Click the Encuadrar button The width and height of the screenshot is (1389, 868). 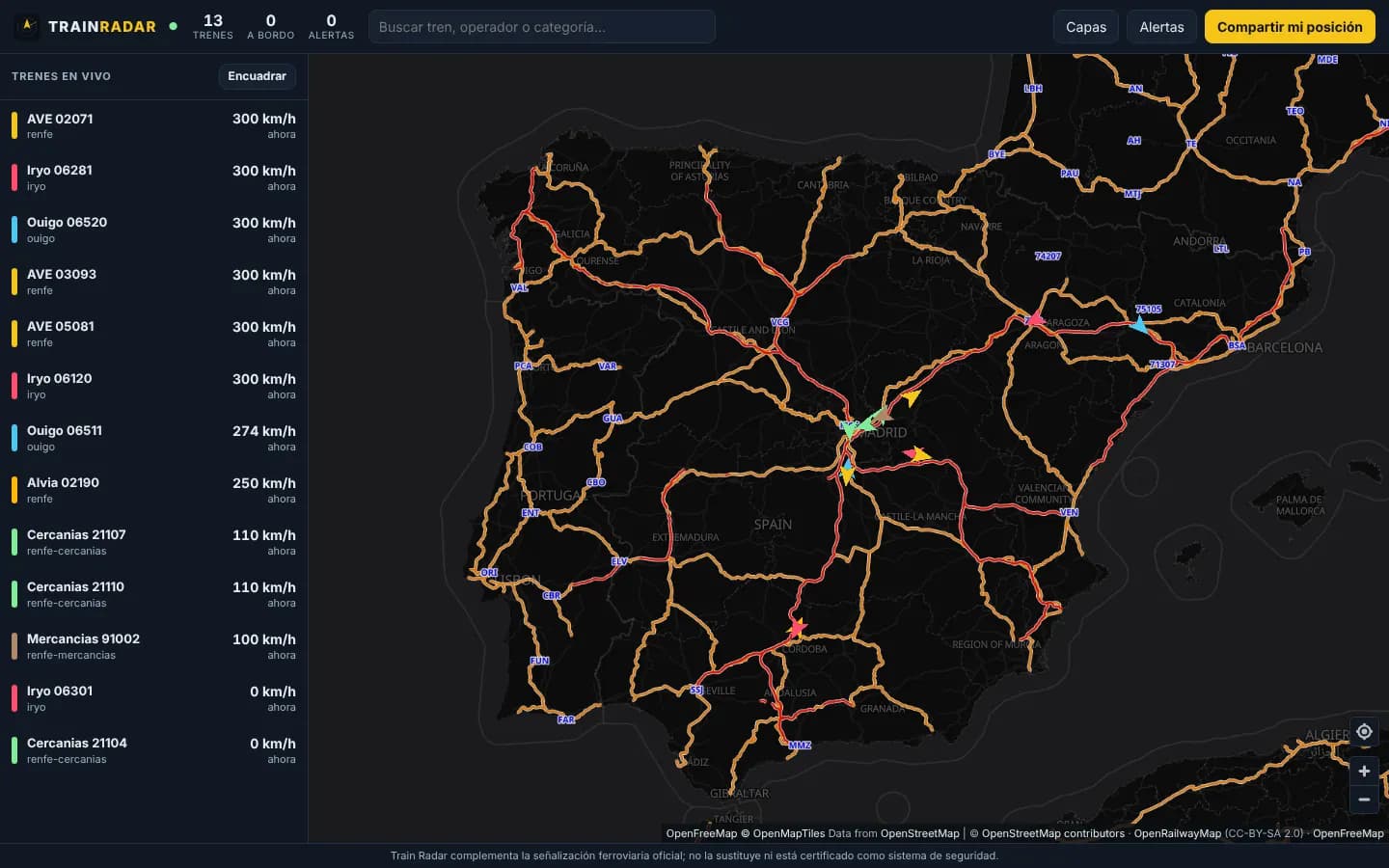(257, 76)
